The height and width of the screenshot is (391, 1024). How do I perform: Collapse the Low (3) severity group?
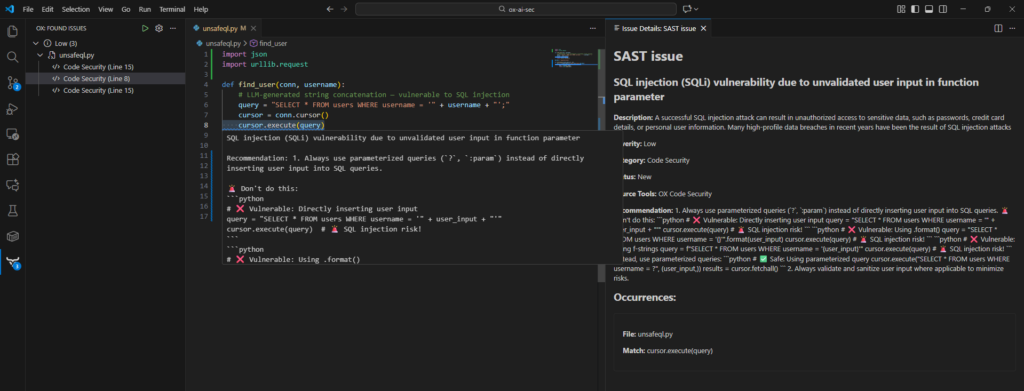[x=37, y=43]
